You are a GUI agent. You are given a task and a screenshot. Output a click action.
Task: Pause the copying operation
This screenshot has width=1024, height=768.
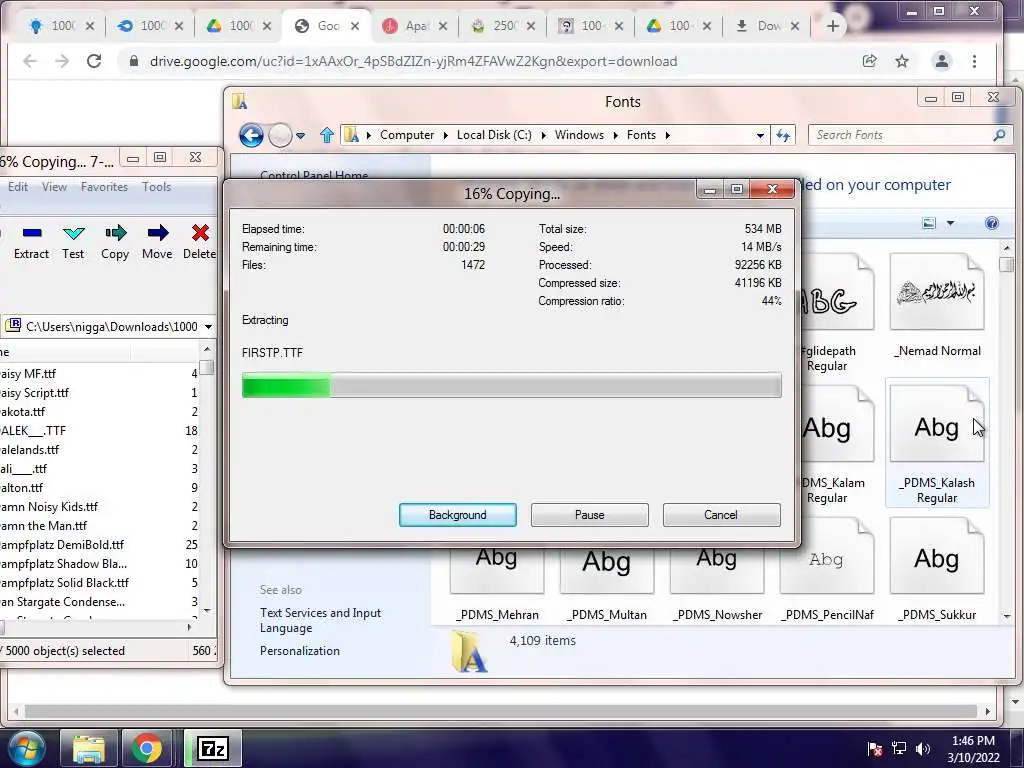(590, 515)
